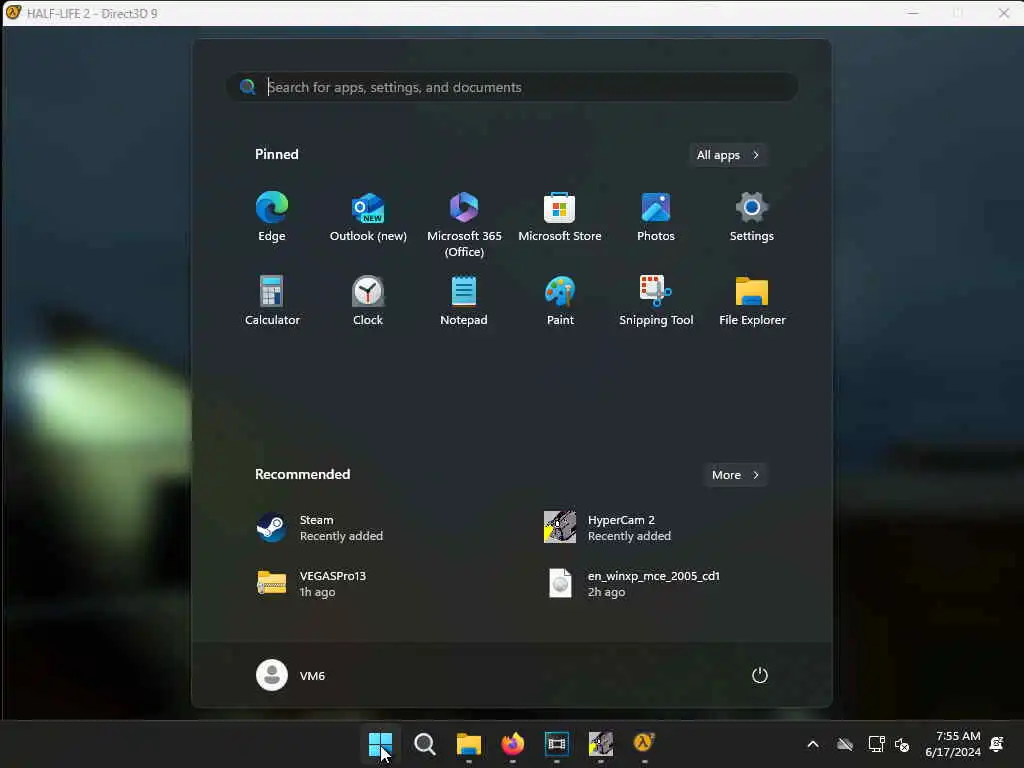The height and width of the screenshot is (768, 1024).
Task: Launch the Clock app
Action: [368, 300]
